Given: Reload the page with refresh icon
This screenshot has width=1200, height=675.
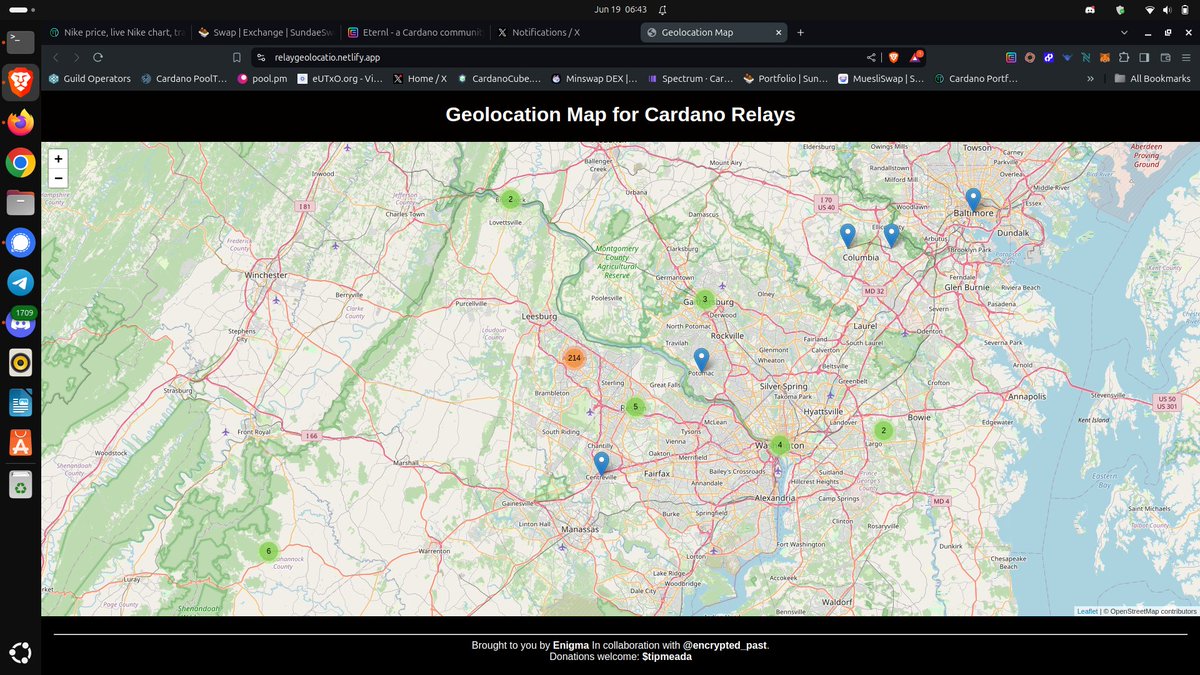Looking at the screenshot, I should pyautogui.click(x=98, y=57).
